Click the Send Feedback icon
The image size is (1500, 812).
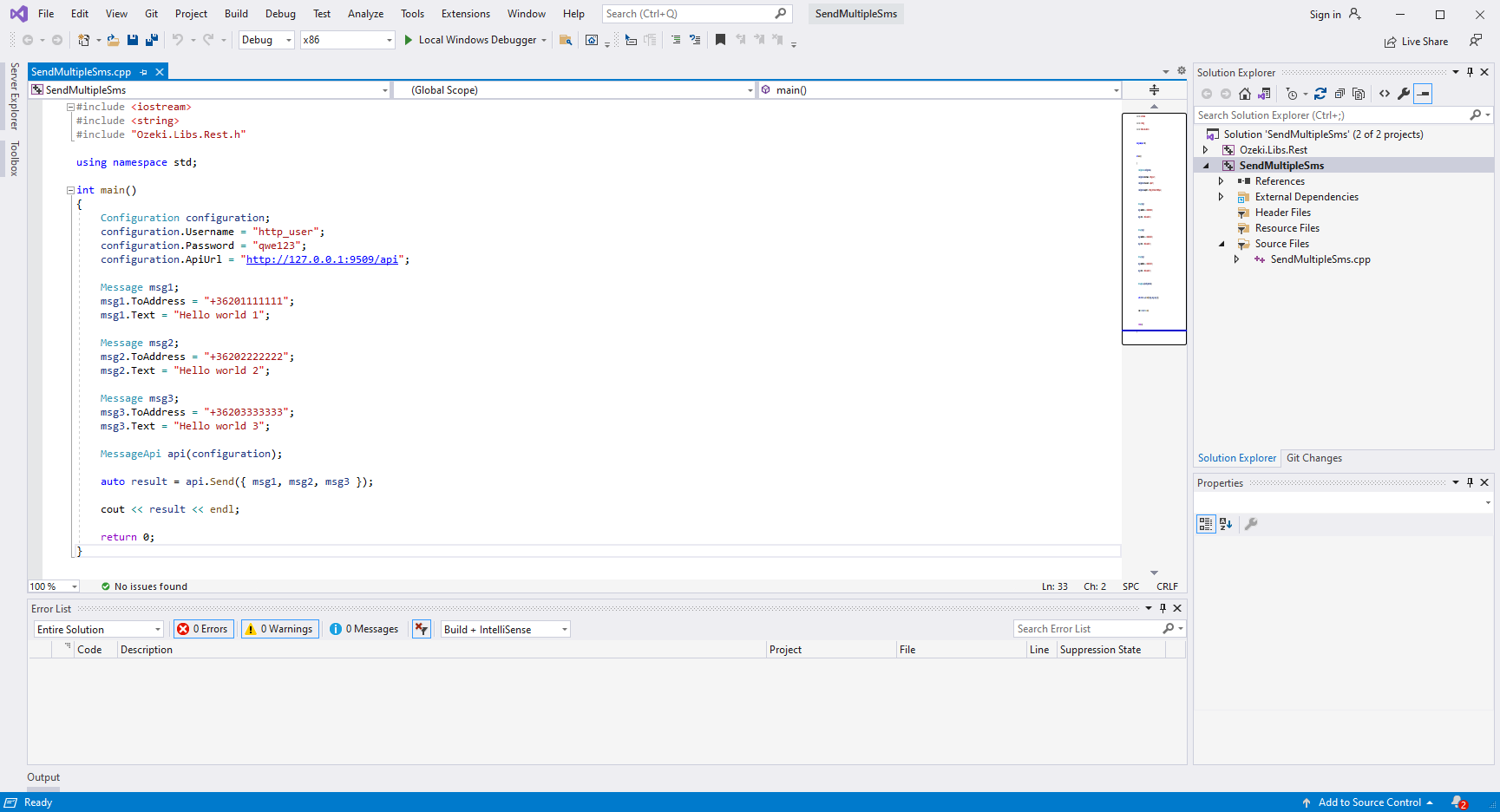[1476, 41]
